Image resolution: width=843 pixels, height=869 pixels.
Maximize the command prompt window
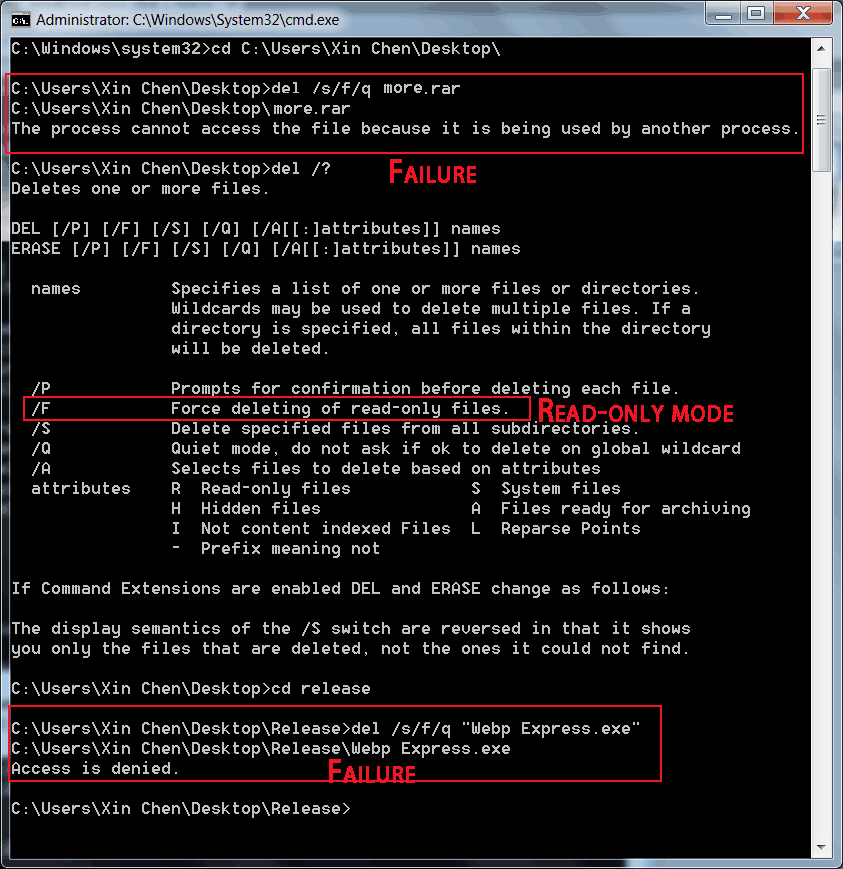tap(756, 13)
